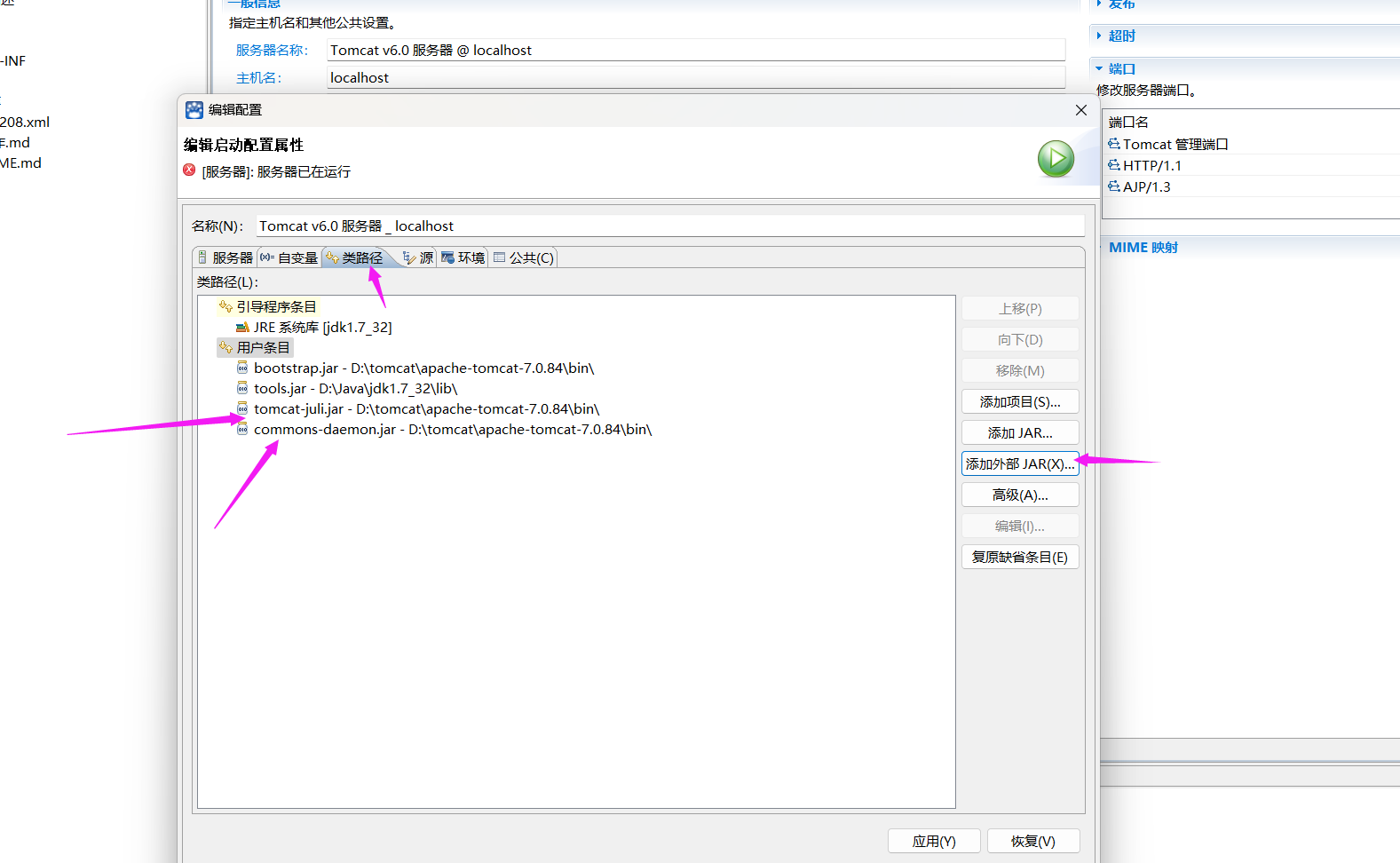Click the 引导程序条目 node icon
The width and height of the screenshot is (1400, 863).
coord(225,306)
